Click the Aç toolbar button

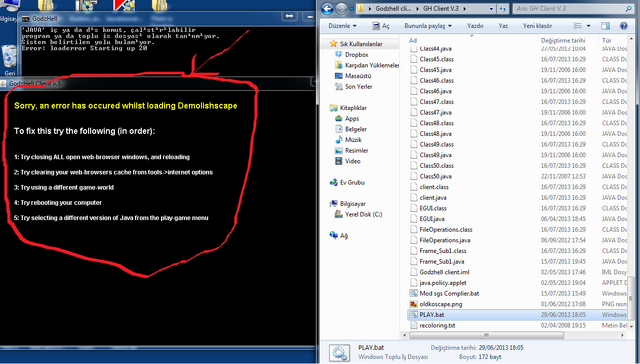click(x=380, y=26)
